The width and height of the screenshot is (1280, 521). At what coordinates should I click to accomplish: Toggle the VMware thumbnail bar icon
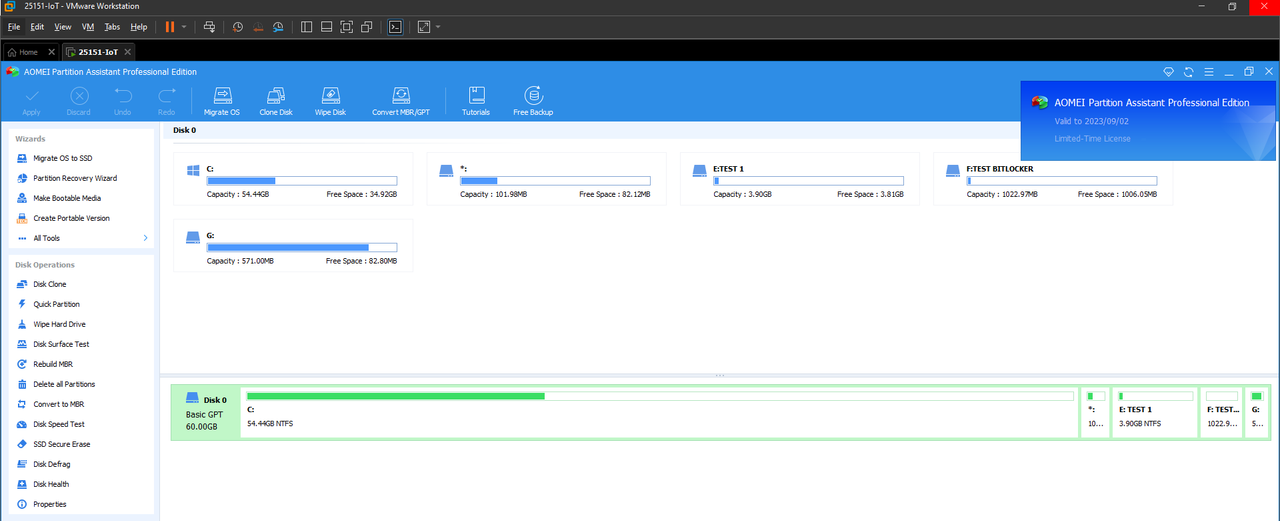tap(326, 27)
